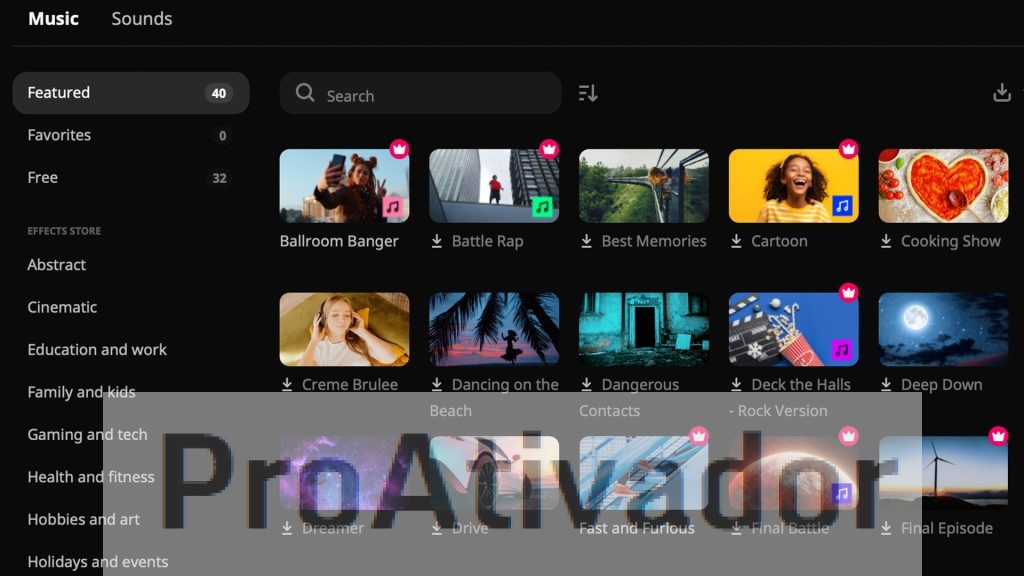This screenshot has width=1024, height=576.
Task: Show only Free tracks
Action: 42,177
